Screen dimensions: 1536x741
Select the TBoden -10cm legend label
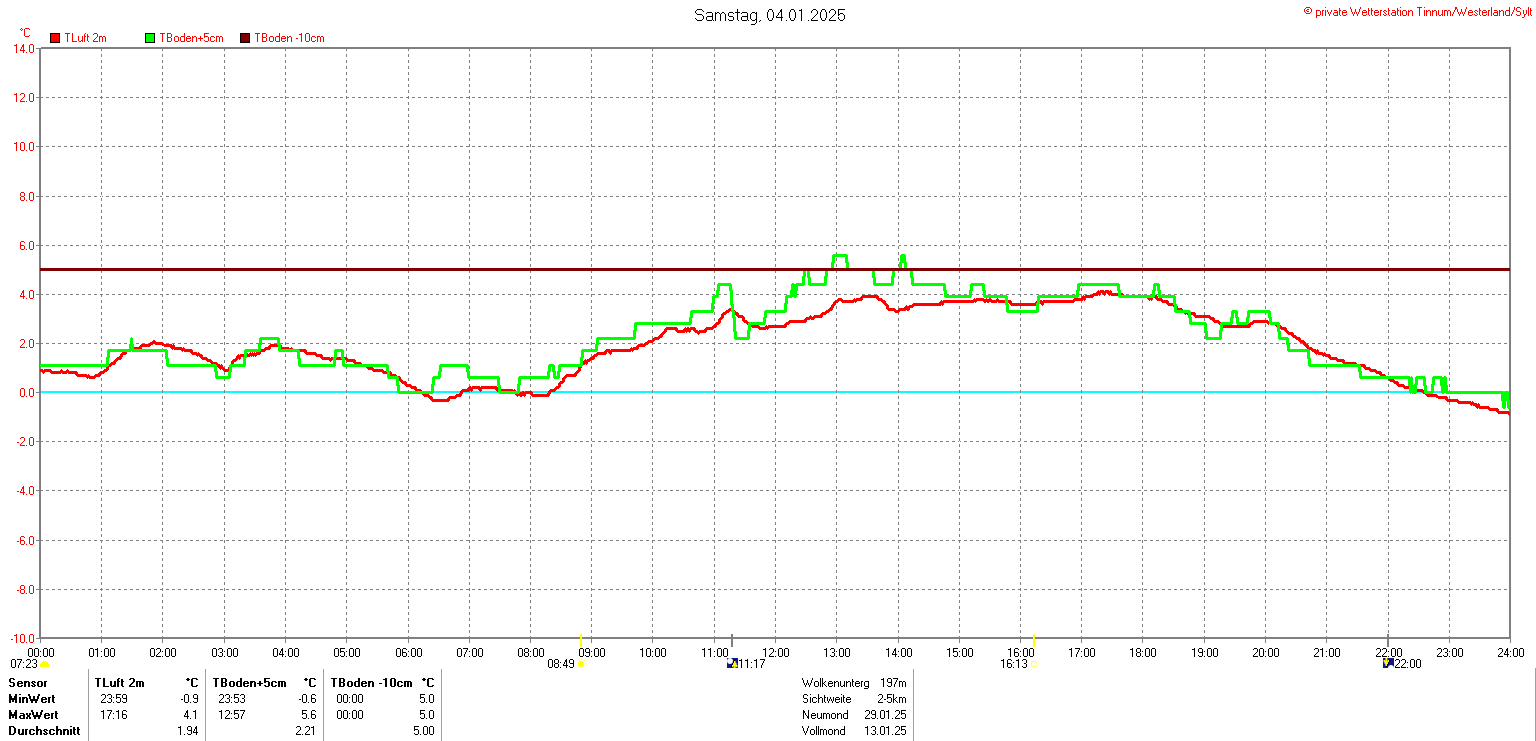[x=289, y=38]
